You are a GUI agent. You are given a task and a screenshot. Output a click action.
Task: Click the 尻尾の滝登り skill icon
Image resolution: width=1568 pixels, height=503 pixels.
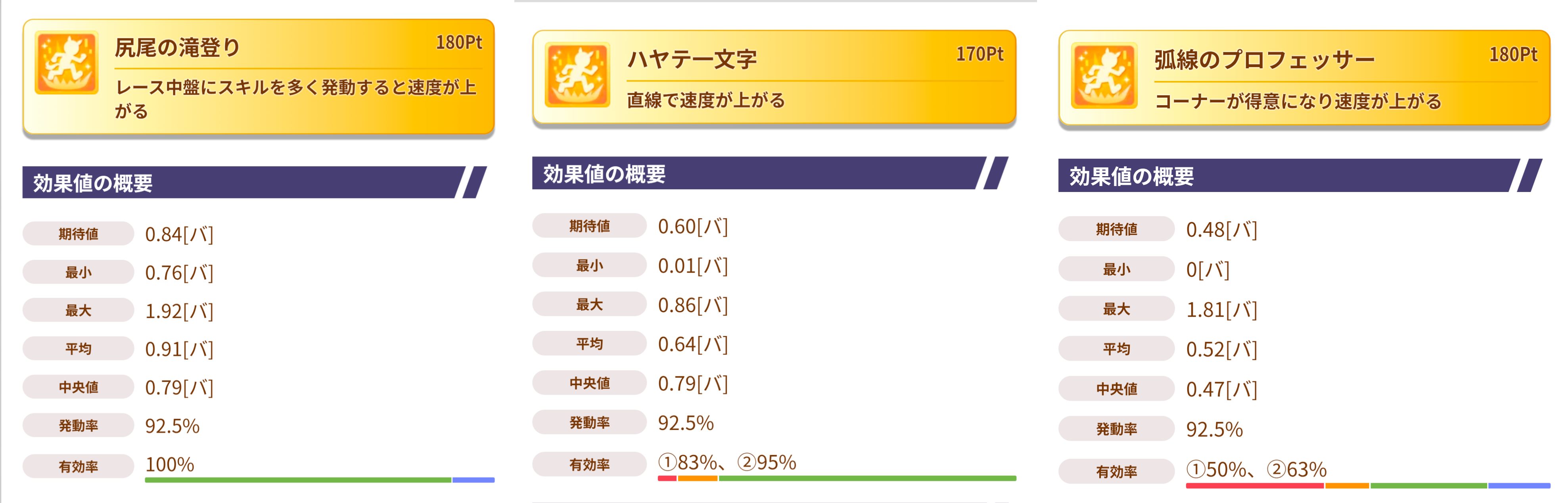tap(66, 63)
